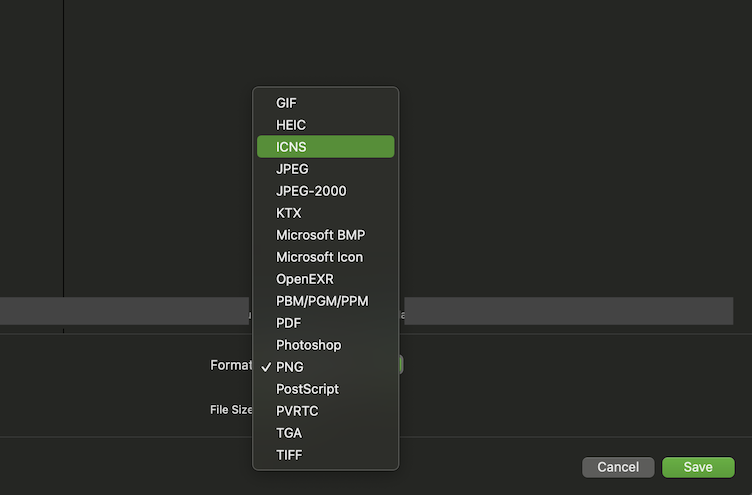
Task: Choose Photoshop format option
Action: click(308, 345)
